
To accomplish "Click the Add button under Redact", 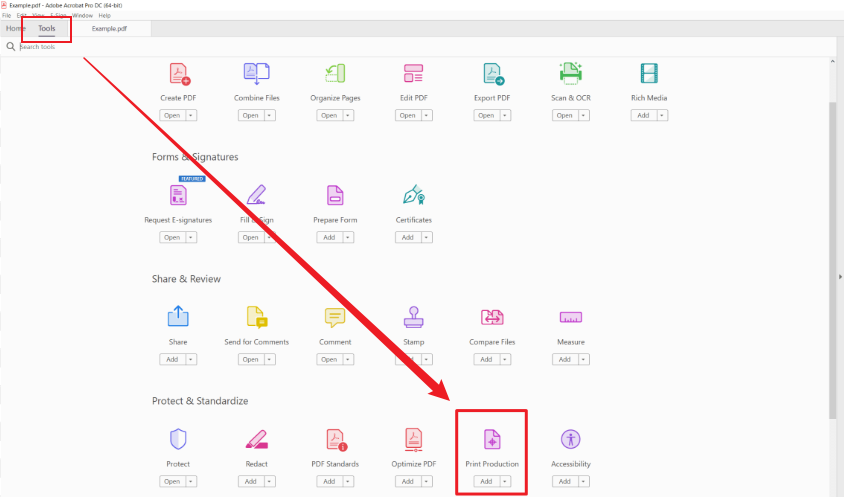I will click(251, 481).
